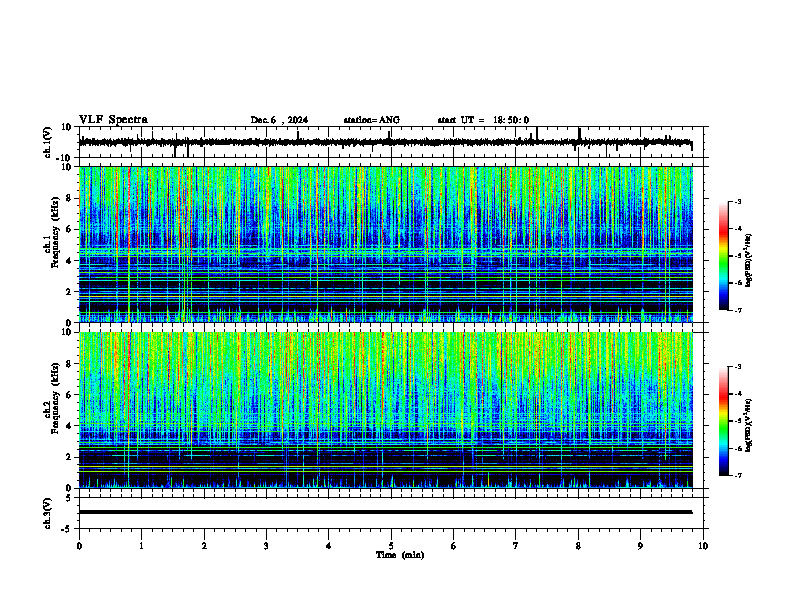Screen dimensions: 792x612
Task: Click the ch.1 colorbar "-3" tick label
Action: 738,201
